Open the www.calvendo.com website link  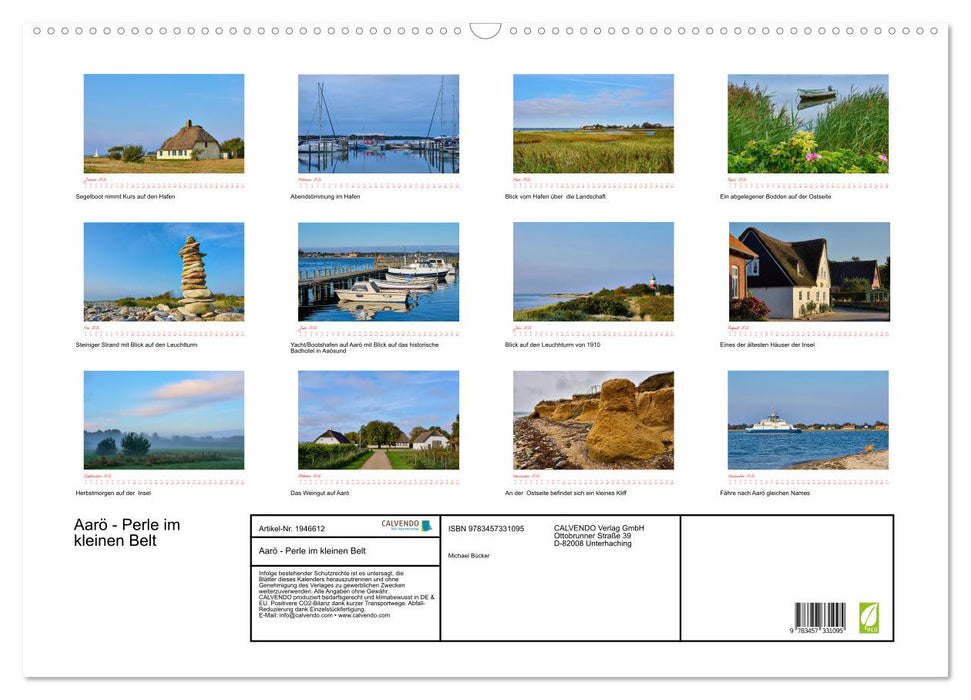(x=363, y=615)
